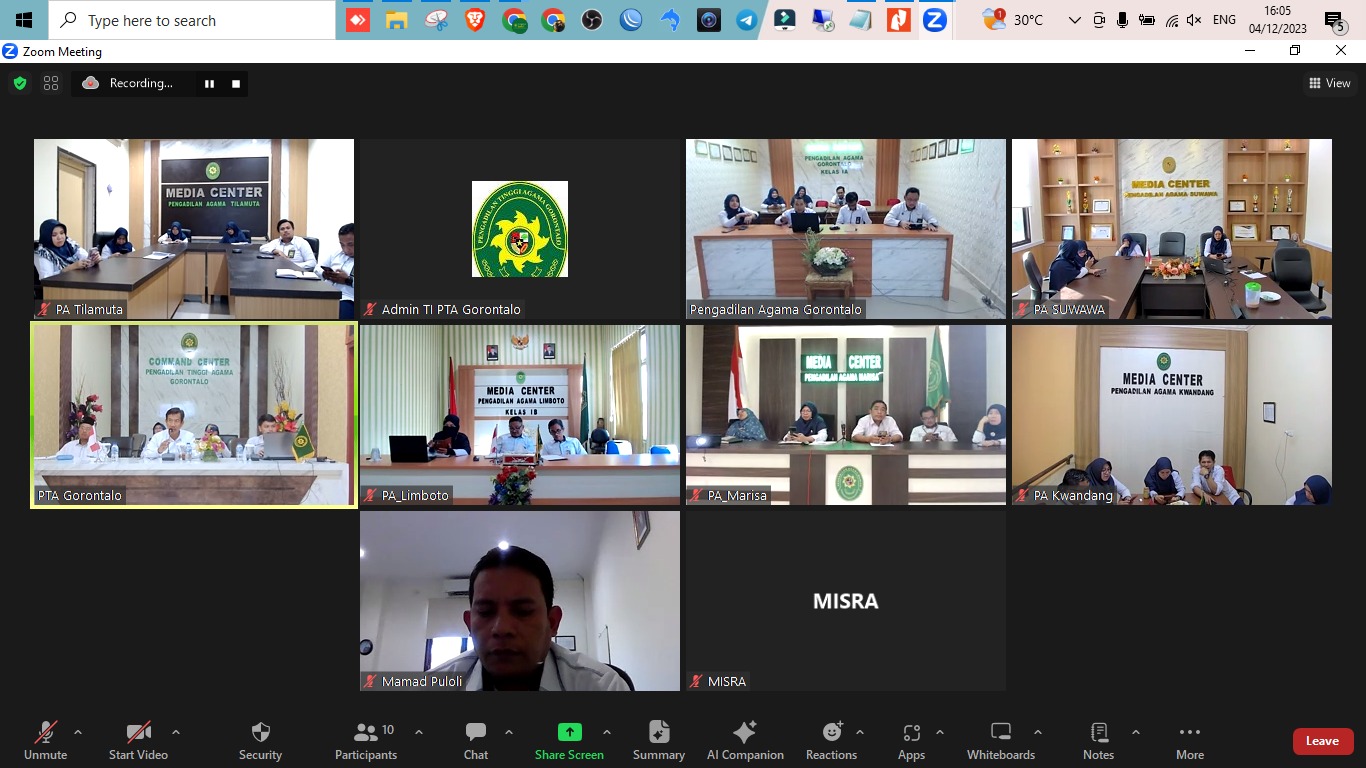Select the Mamad Puloli video tile
This screenshot has height=768, width=1366.
click(x=520, y=600)
